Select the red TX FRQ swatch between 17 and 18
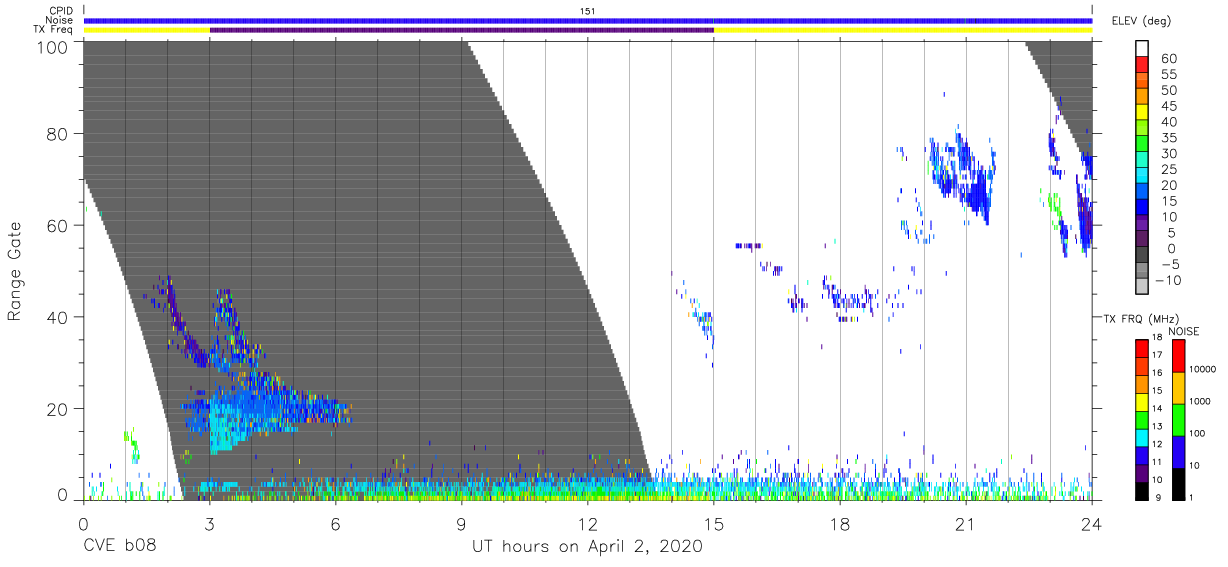This screenshot has height=567, width=1228. click(1141, 348)
